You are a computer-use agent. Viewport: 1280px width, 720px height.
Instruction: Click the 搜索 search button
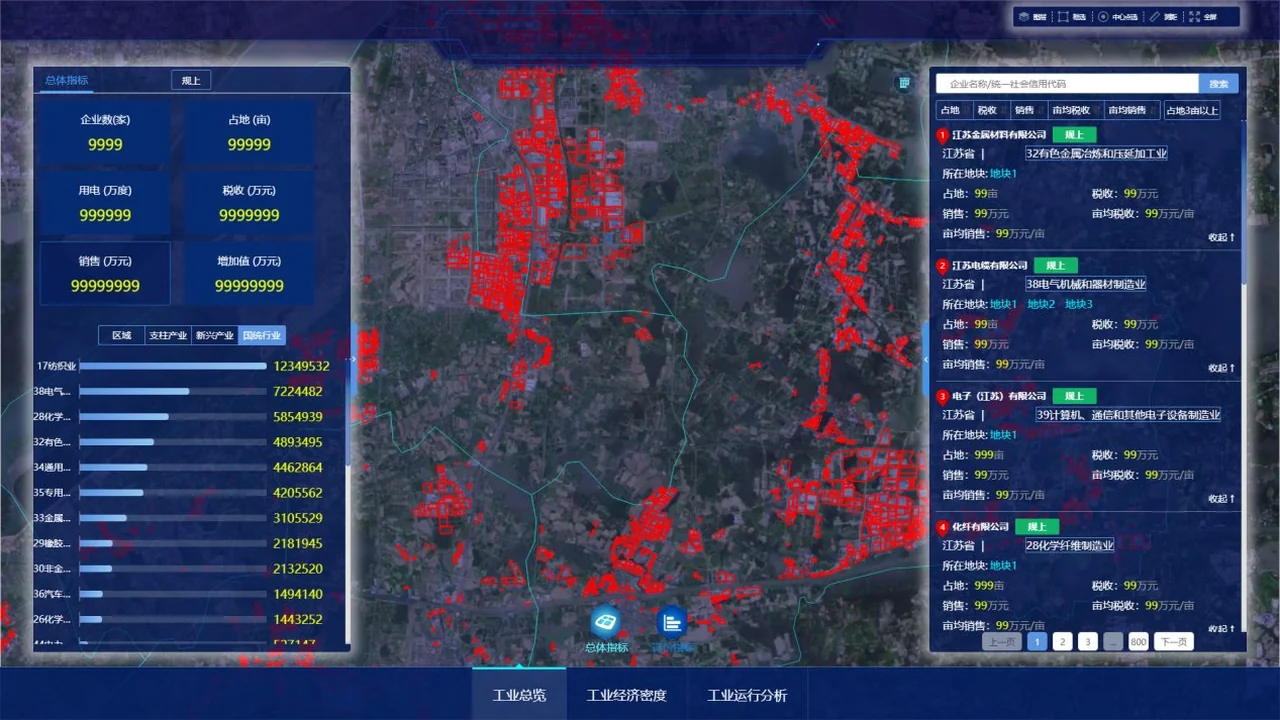point(1219,84)
